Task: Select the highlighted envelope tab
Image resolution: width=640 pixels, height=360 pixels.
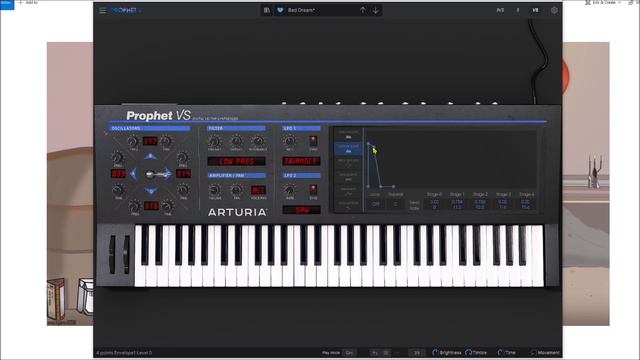Action: coord(348,148)
